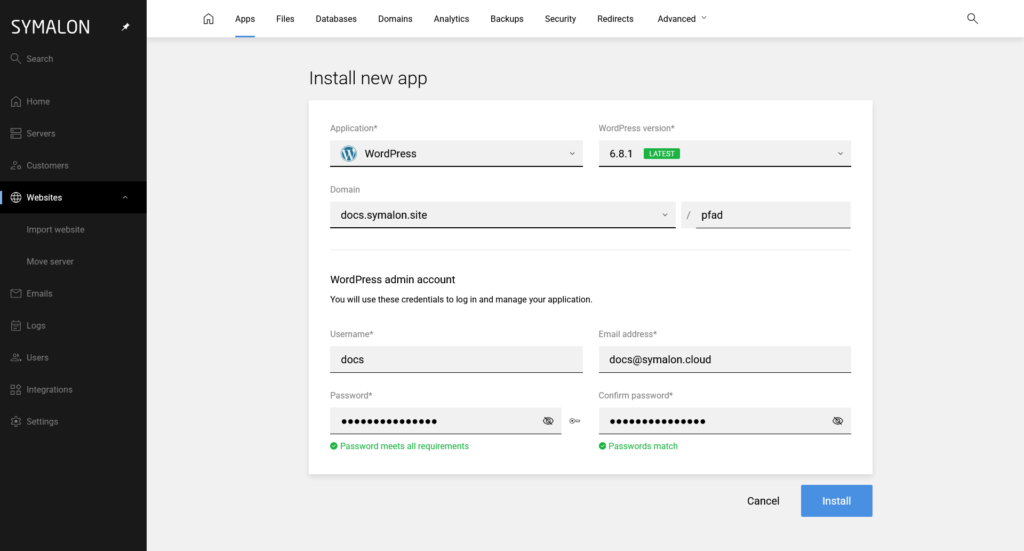Click the Settings gear icon
1024x551 pixels.
click(16, 421)
